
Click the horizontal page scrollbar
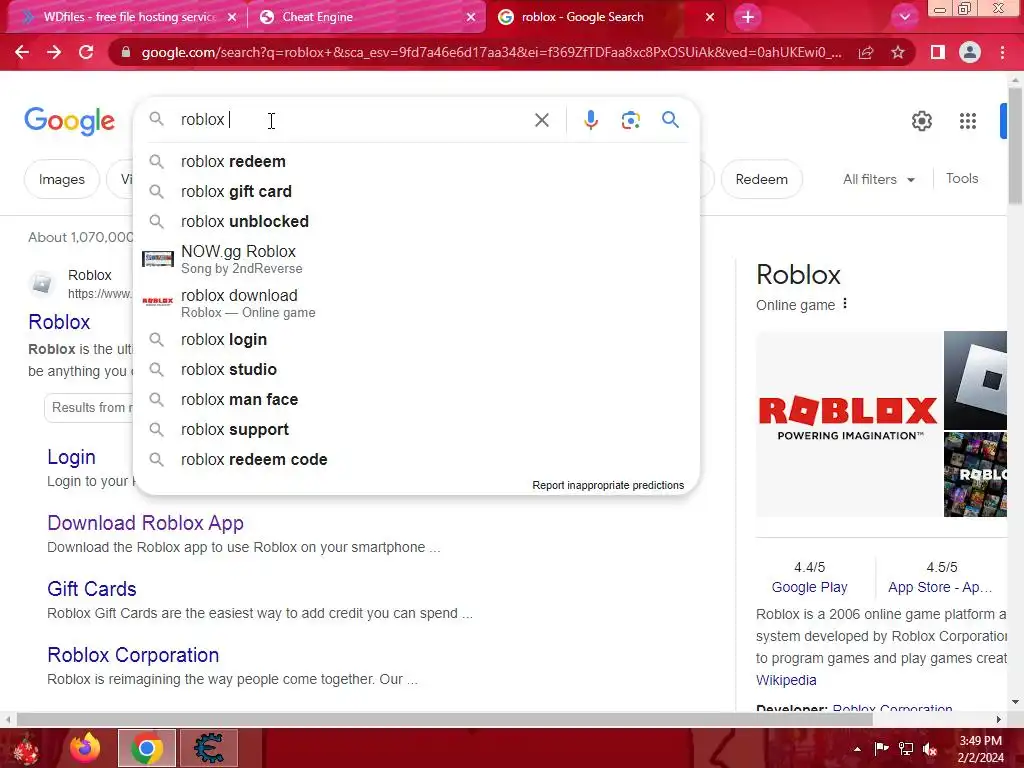point(444,719)
